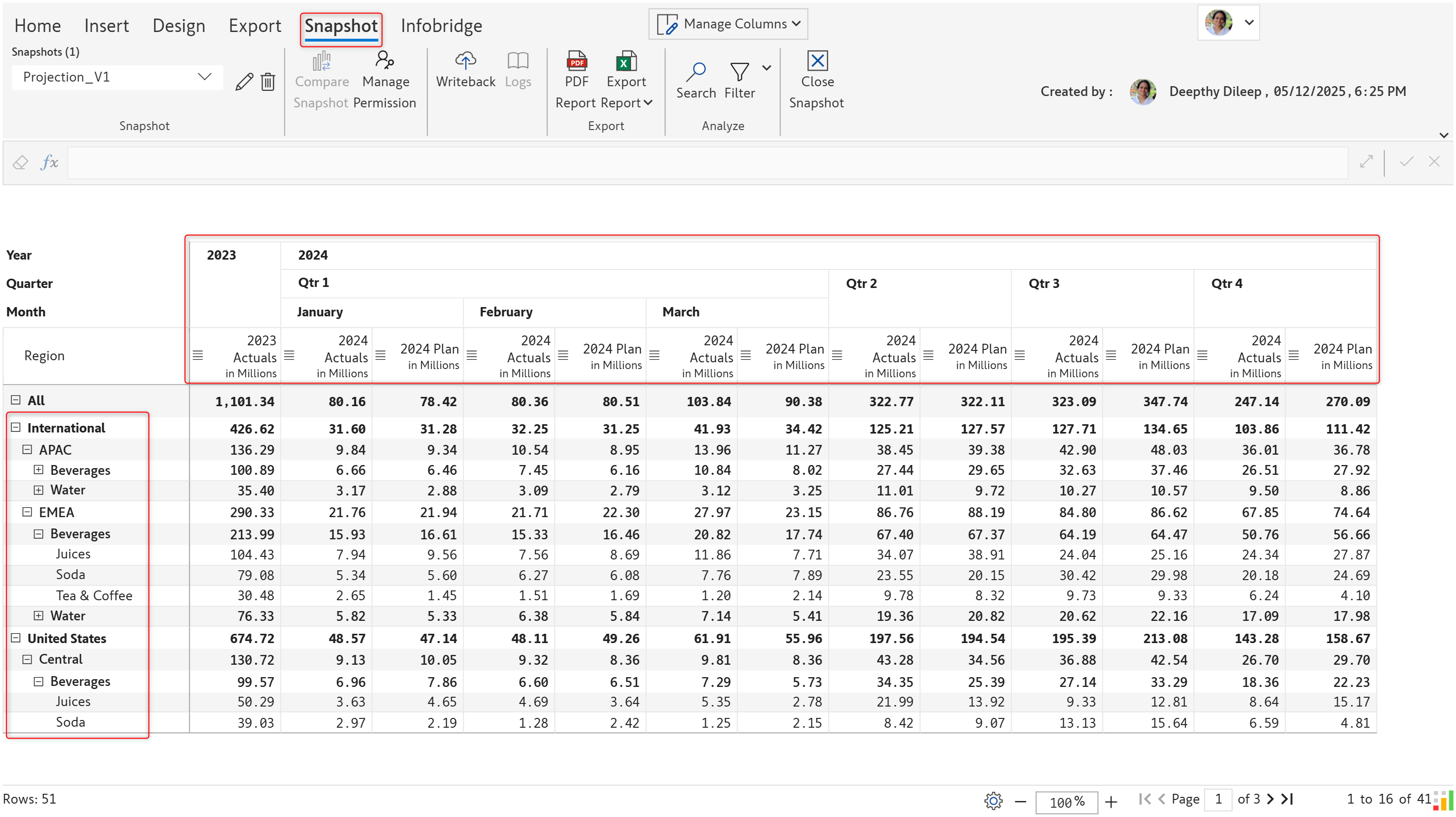Image resolution: width=1456 pixels, height=817 pixels.
Task: Delete snapshot using the trash icon
Action: 268,82
